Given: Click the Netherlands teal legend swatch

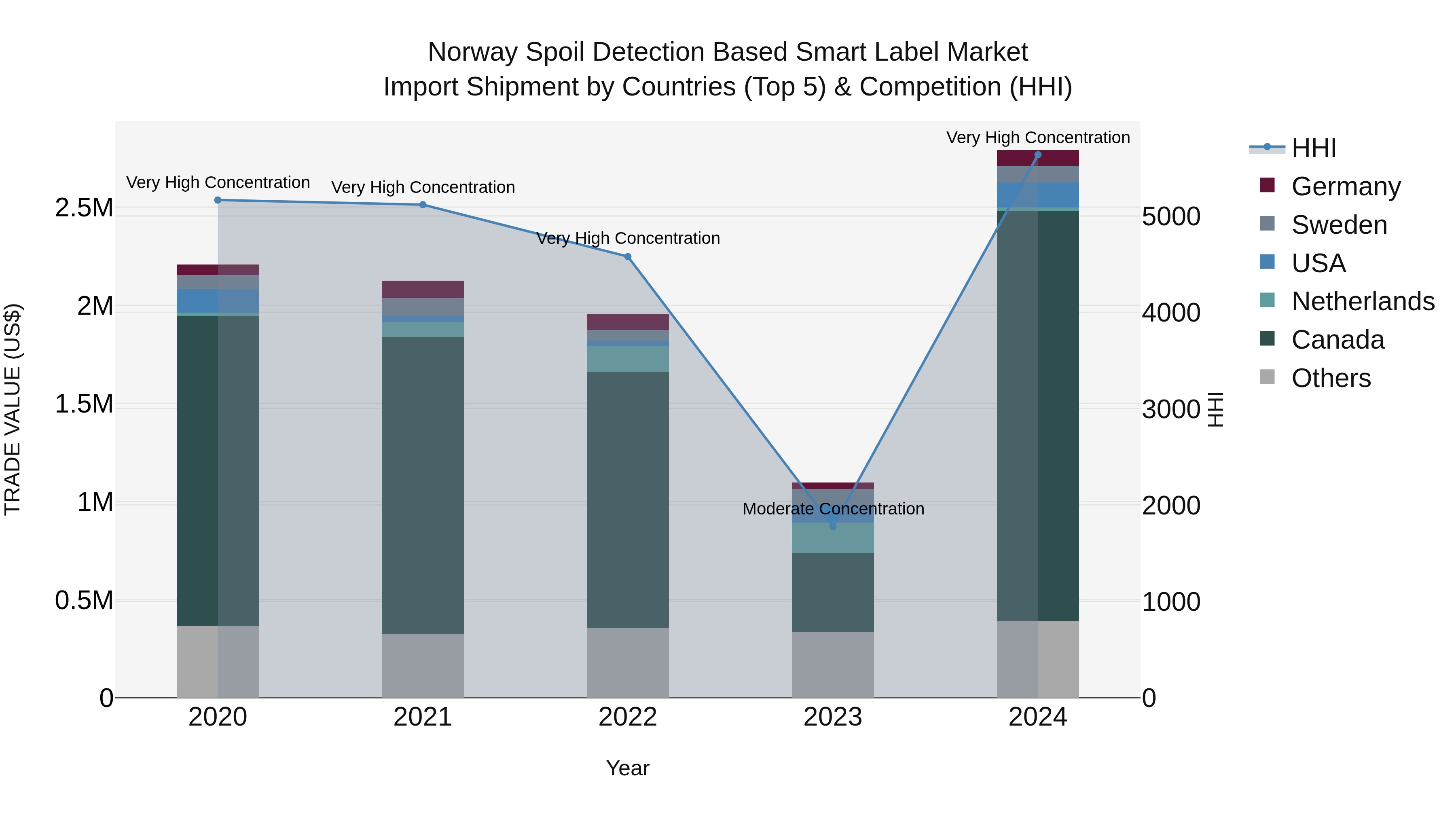Looking at the screenshot, I should (x=1267, y=300).
